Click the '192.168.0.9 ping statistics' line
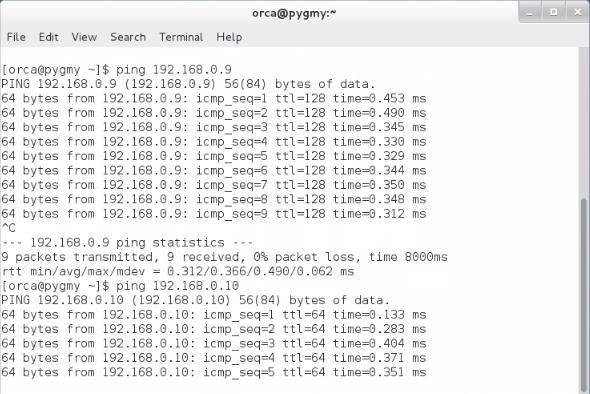The image size is (590, 394). [127, 243]
